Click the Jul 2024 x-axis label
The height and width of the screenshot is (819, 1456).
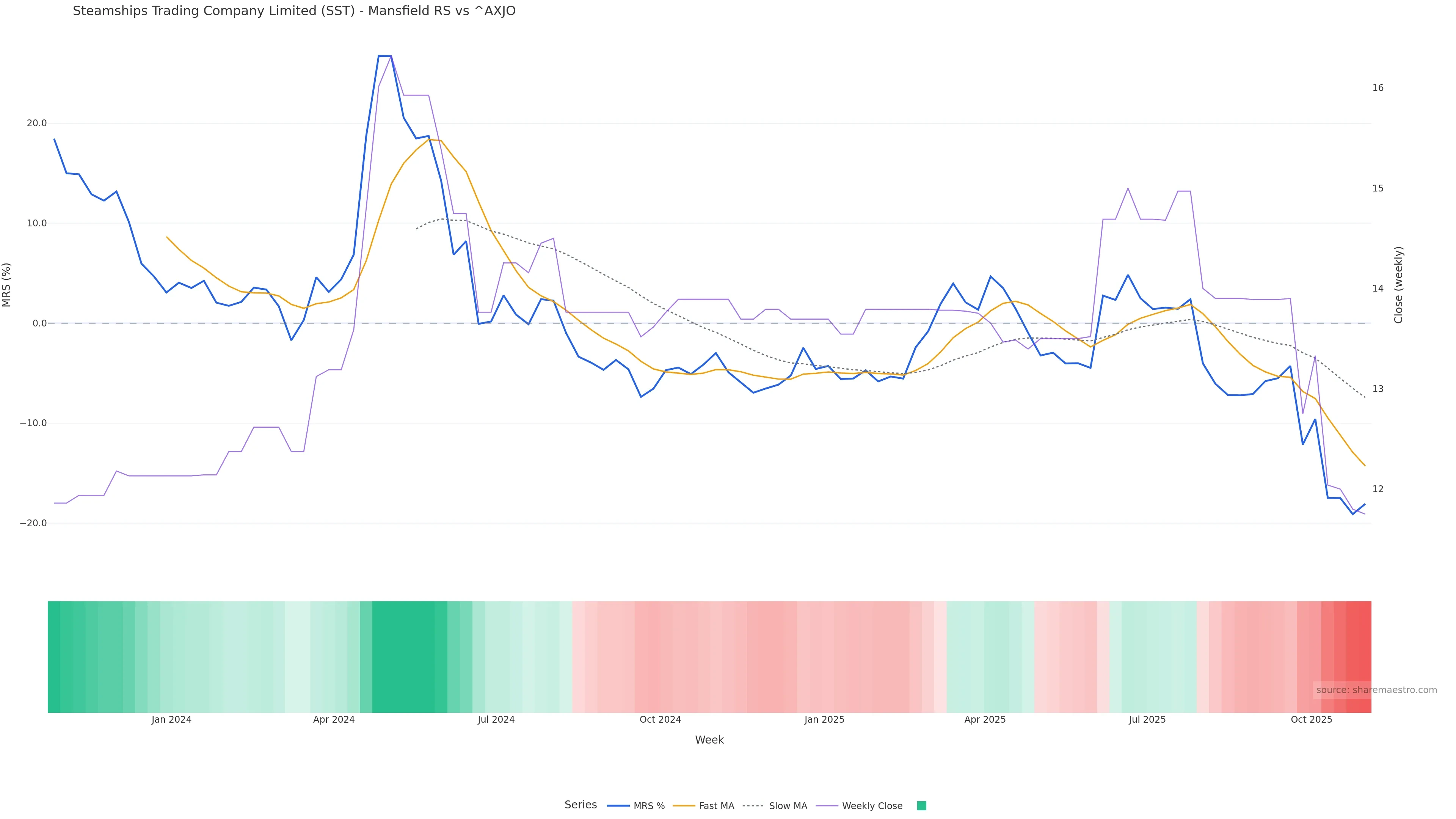496,720
